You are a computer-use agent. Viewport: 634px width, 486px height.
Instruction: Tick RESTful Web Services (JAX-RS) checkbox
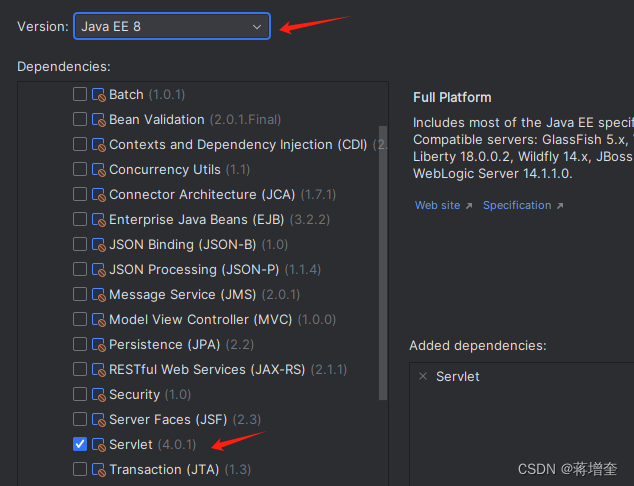coord(80,370)
